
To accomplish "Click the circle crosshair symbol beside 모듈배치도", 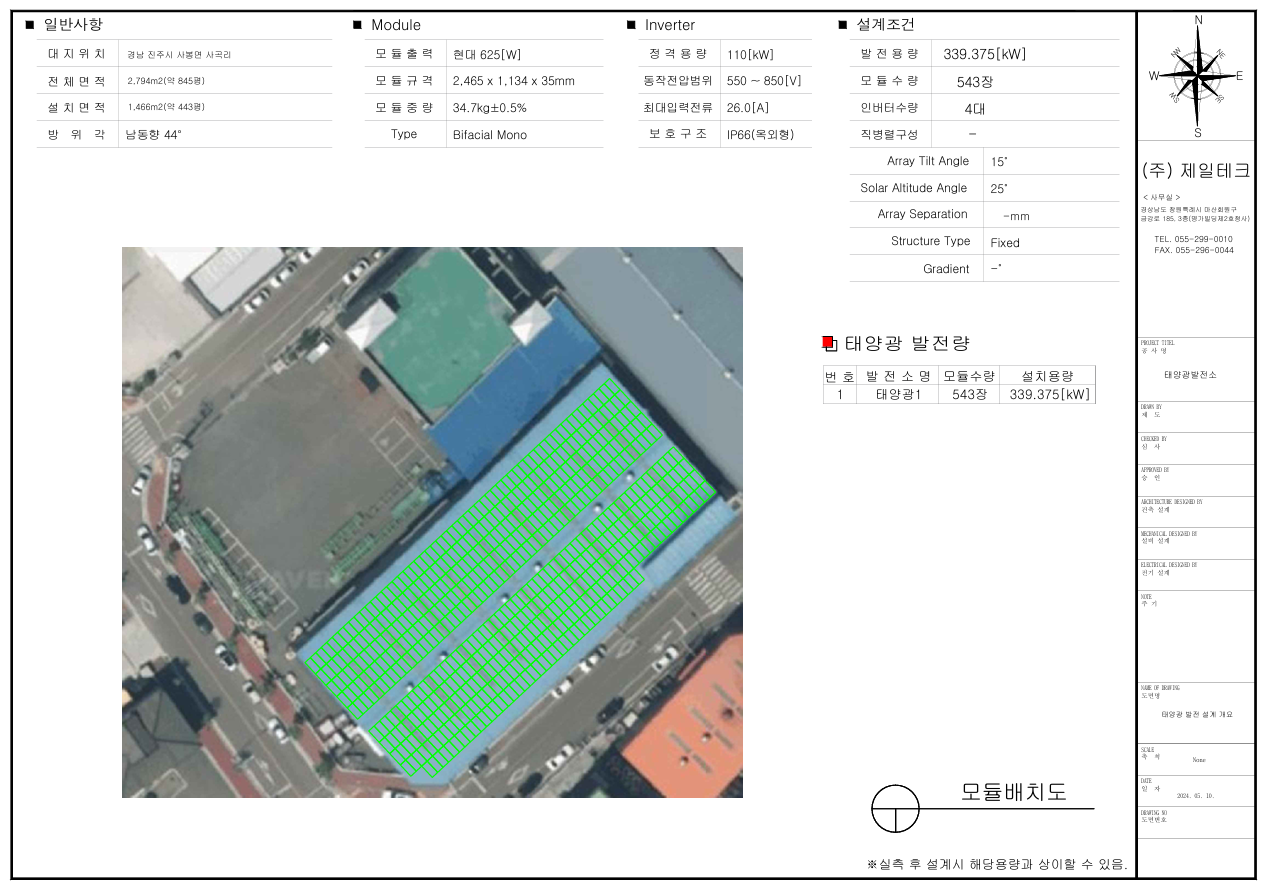I will pyautogui.click(x=895, y=808).
